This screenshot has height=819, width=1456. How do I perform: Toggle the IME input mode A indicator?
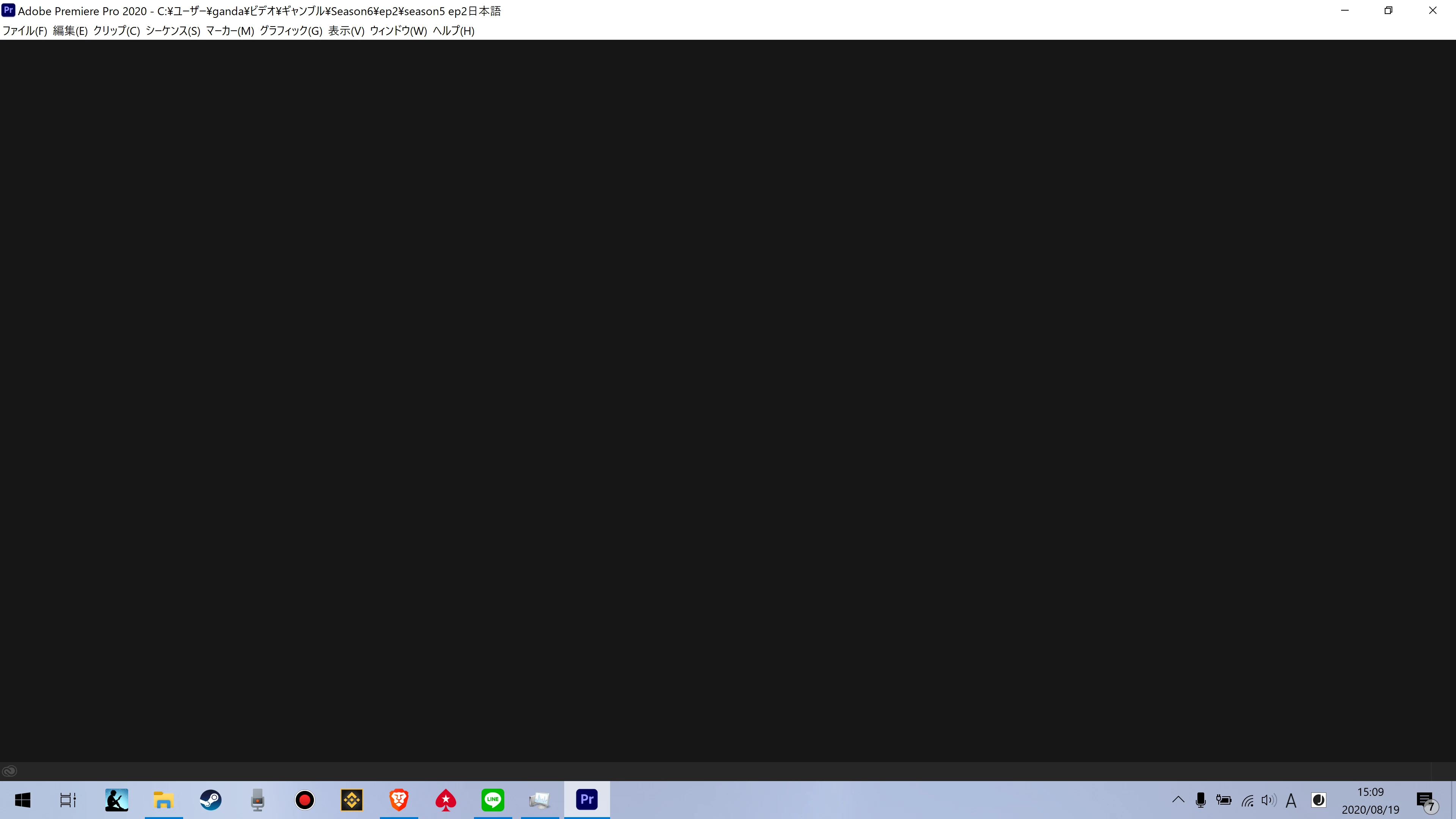point(1290,800)
